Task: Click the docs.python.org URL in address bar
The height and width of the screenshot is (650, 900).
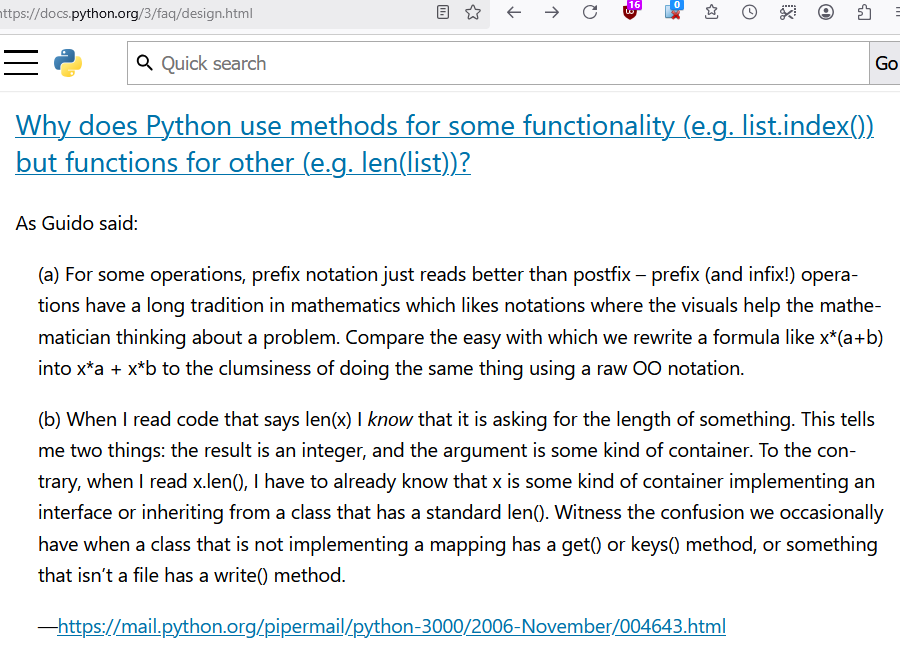Action: 127,13
